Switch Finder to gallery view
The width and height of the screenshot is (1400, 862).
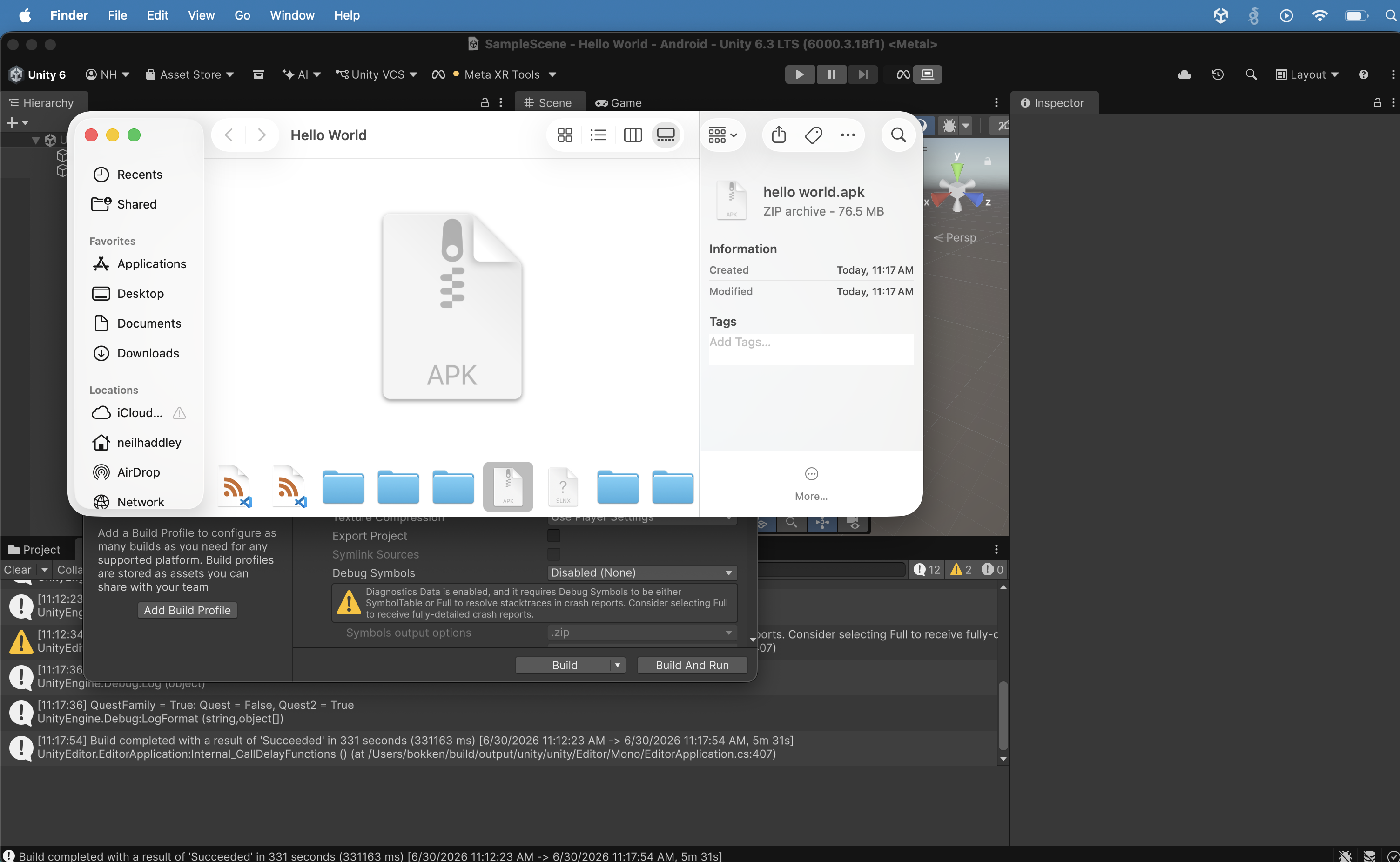(x=666, y=135)
